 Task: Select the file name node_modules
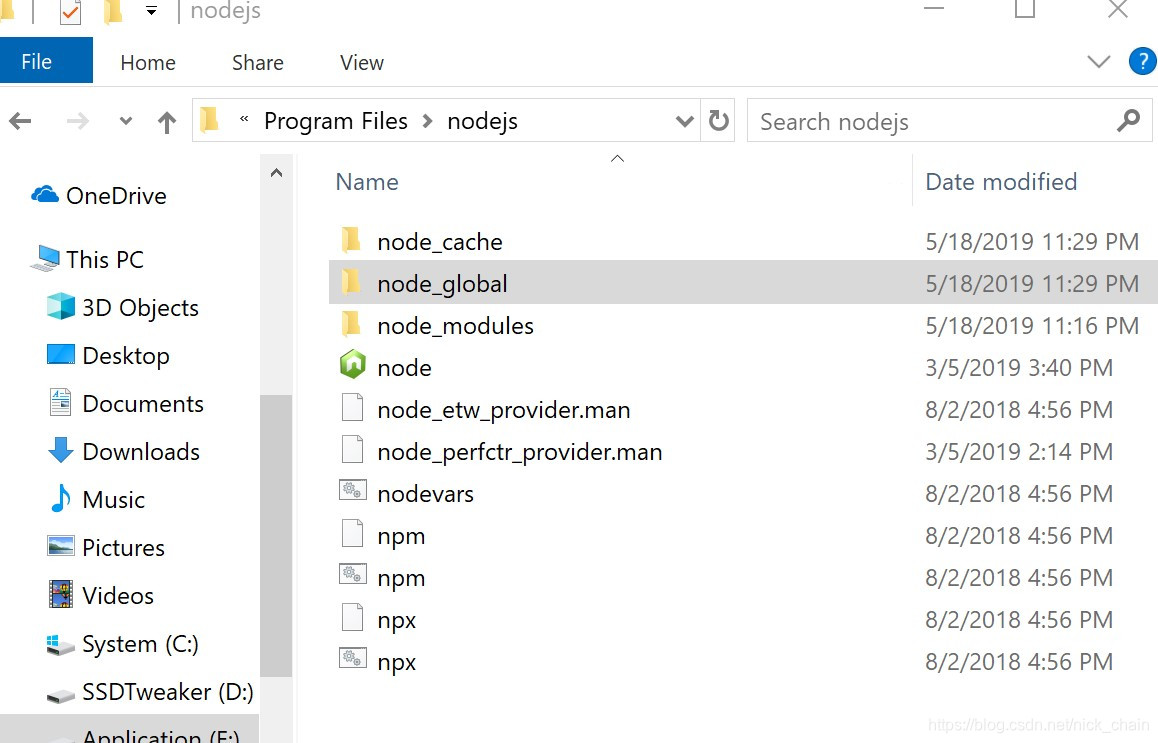(x=455, y=326)
